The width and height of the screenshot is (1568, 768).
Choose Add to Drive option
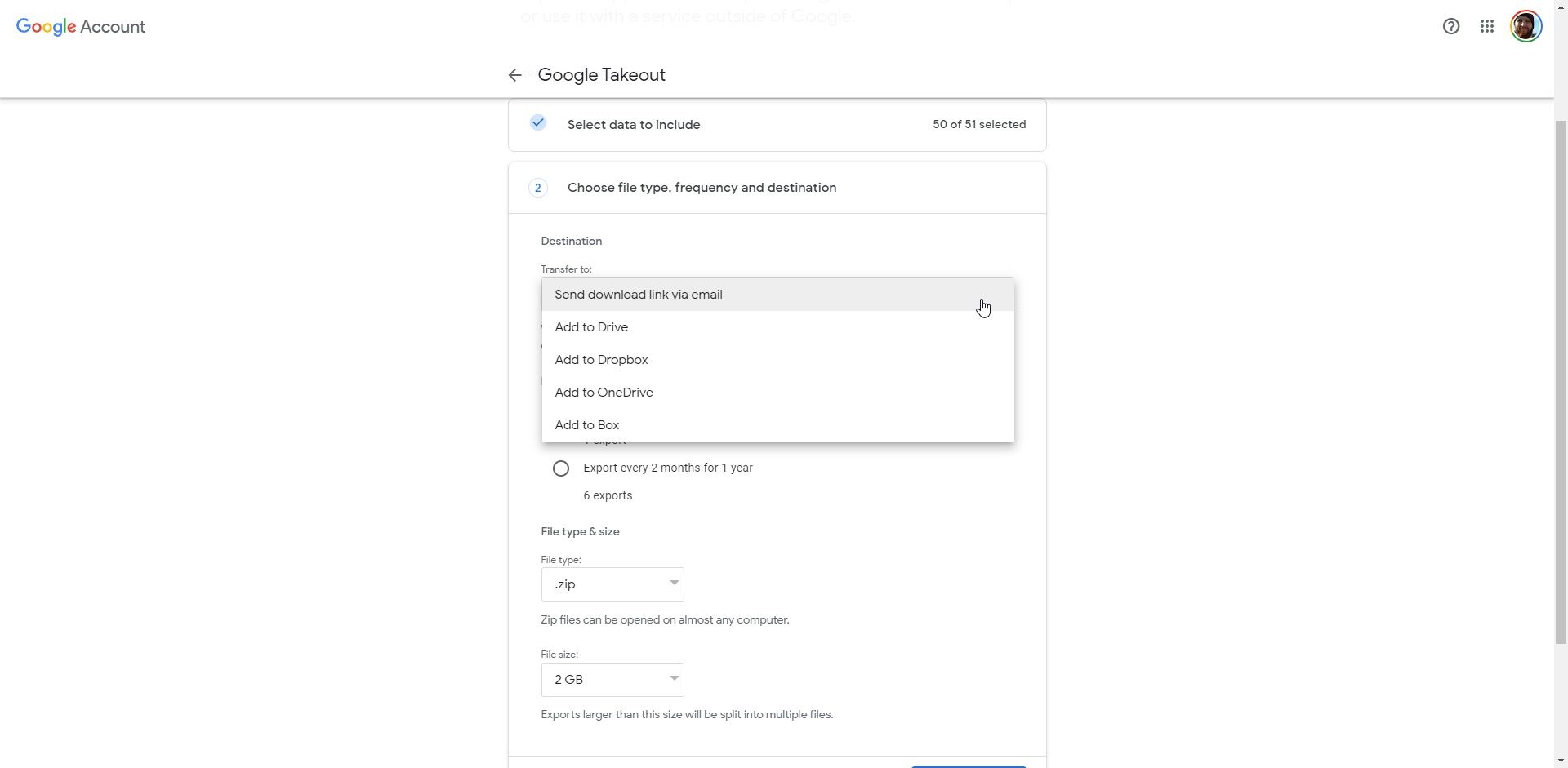pos(777,327)
